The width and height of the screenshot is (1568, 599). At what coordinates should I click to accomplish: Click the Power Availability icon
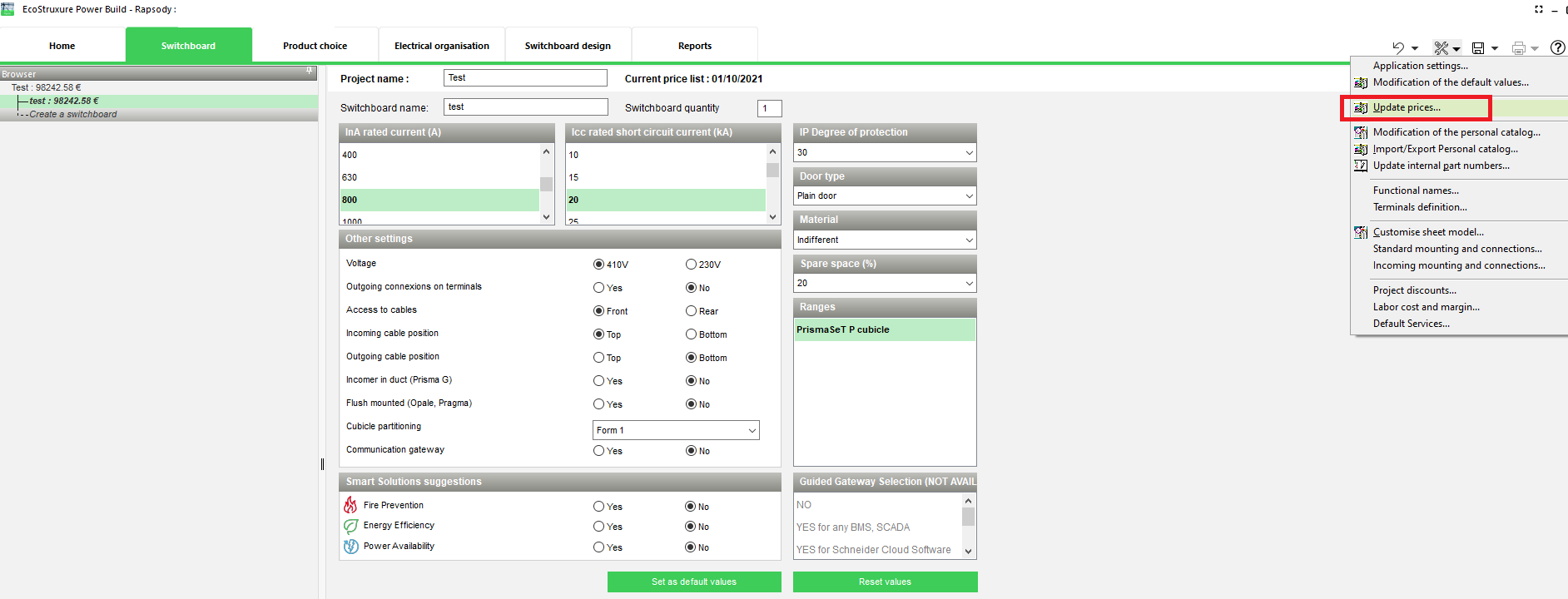coord(351,547)
